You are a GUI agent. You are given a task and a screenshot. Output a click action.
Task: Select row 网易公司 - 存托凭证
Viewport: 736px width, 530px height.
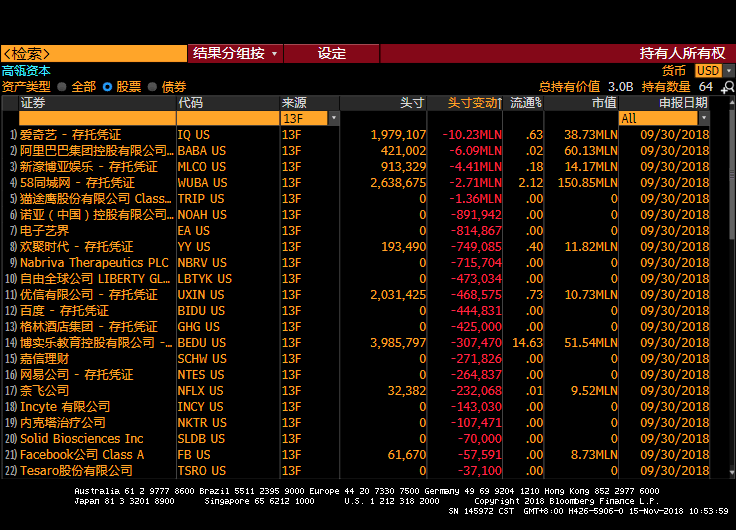click(x=356, y=375)
